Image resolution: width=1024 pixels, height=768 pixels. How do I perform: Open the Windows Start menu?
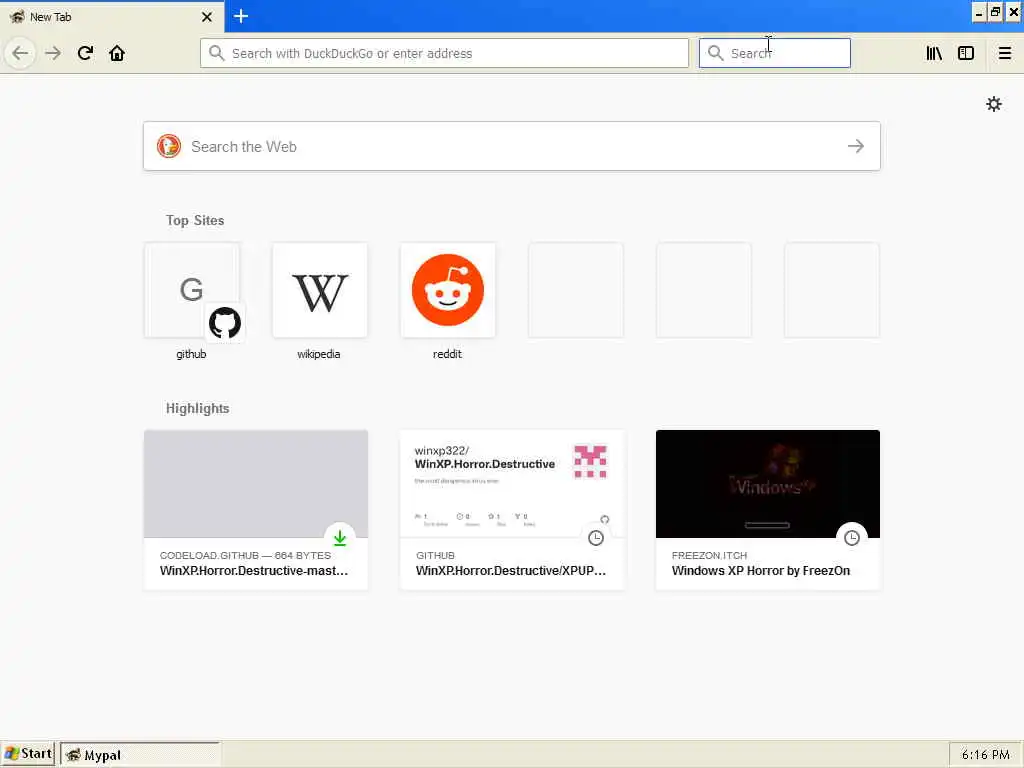coord(28,754)
